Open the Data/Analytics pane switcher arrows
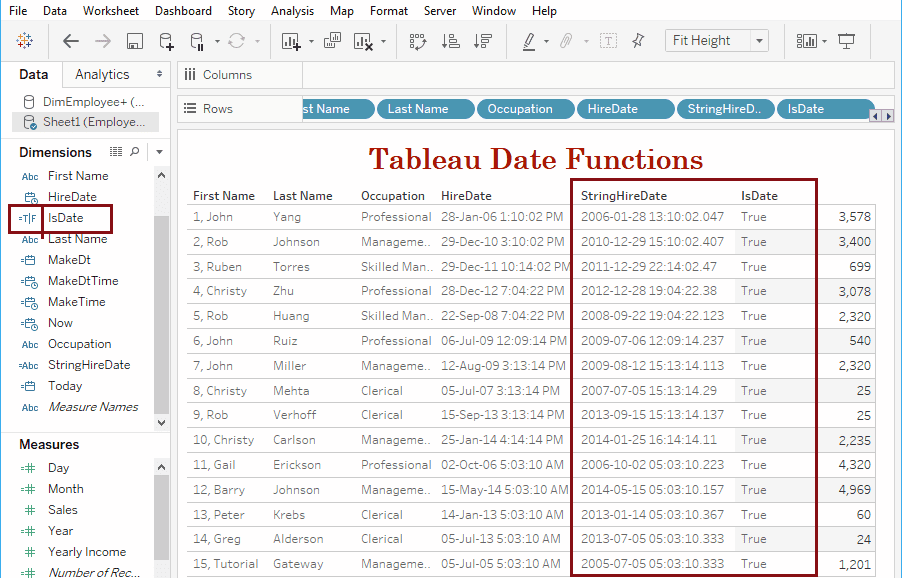 coord(159,74)
